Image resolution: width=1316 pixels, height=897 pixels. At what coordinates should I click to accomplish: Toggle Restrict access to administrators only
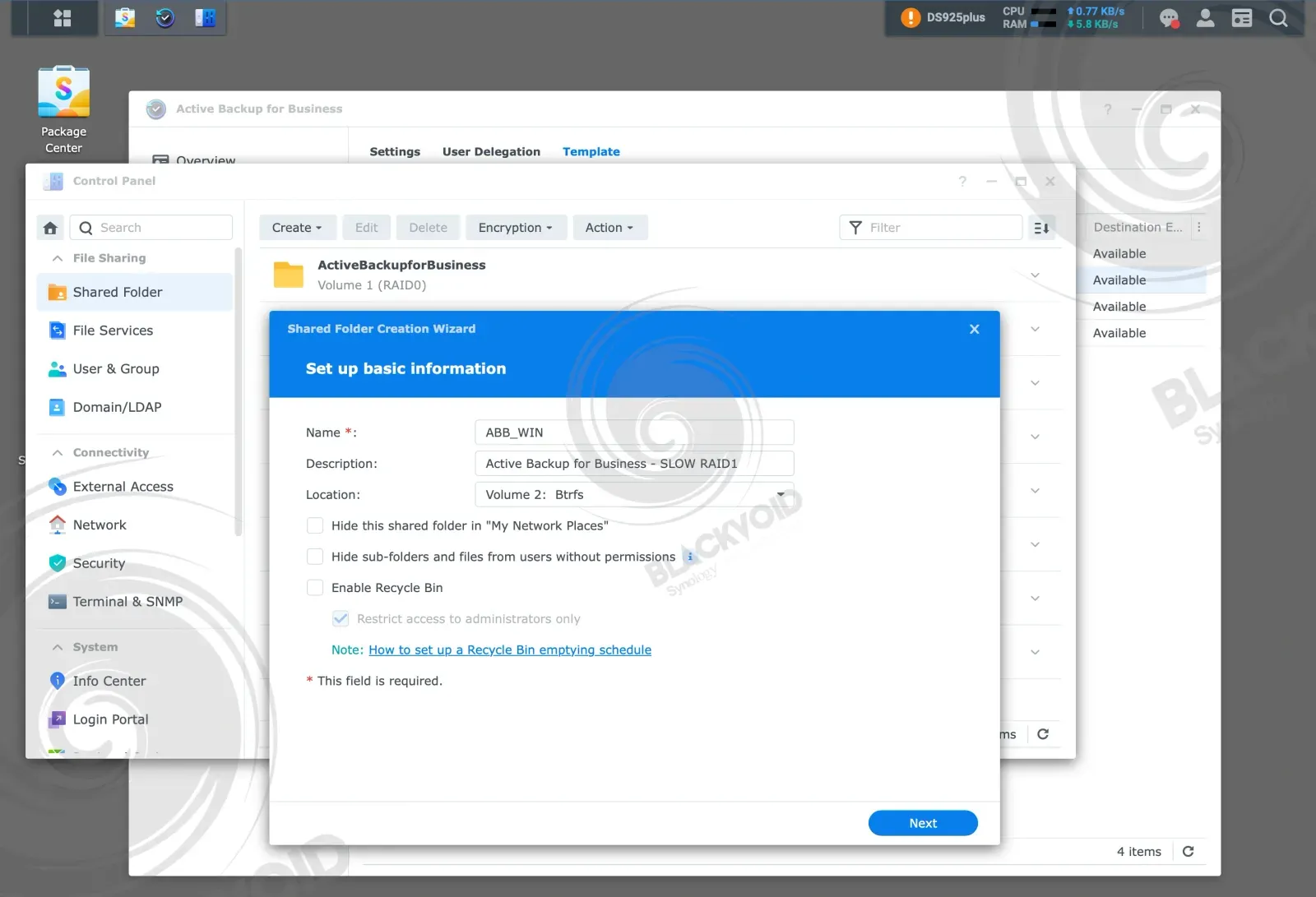tap(341, 619)
